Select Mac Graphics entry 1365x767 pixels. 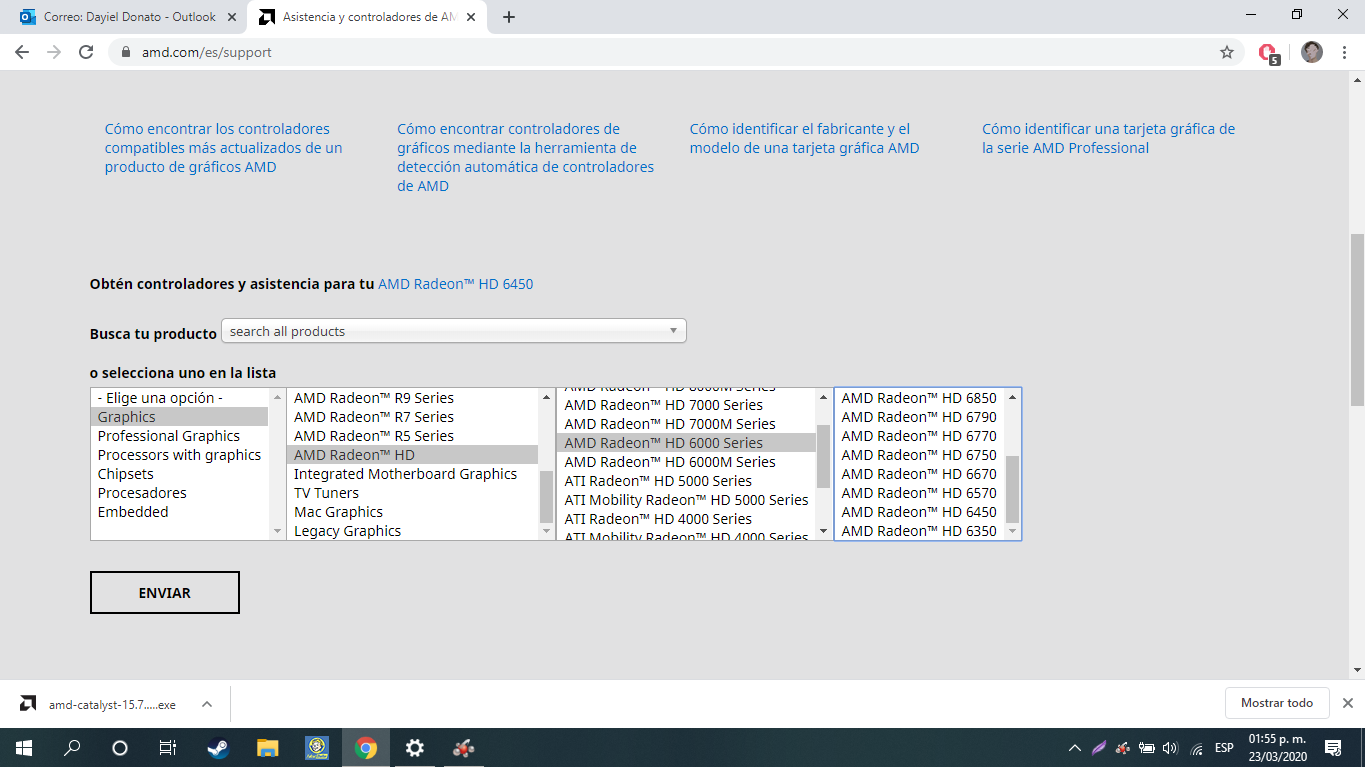click(413, 512)
